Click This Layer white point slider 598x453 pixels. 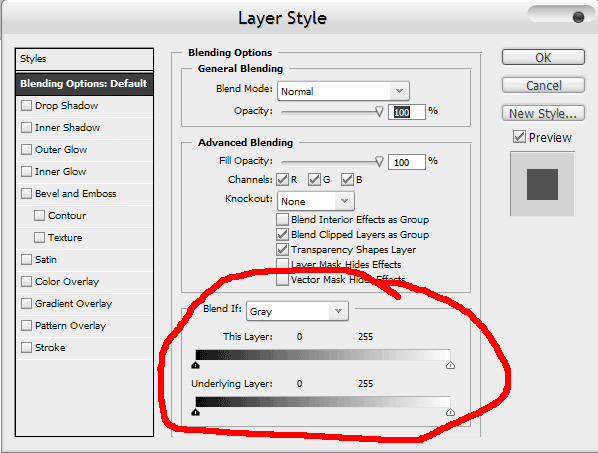pos(450,365)
